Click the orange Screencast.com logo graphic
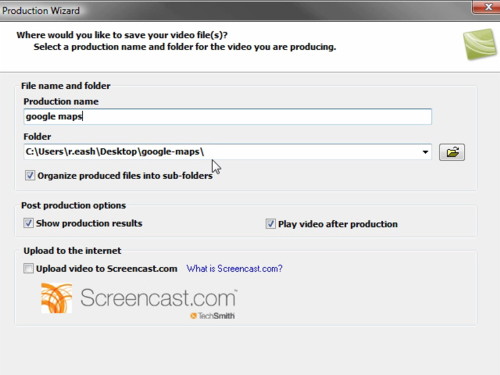 pyautogui.click(x=56, y=298)
